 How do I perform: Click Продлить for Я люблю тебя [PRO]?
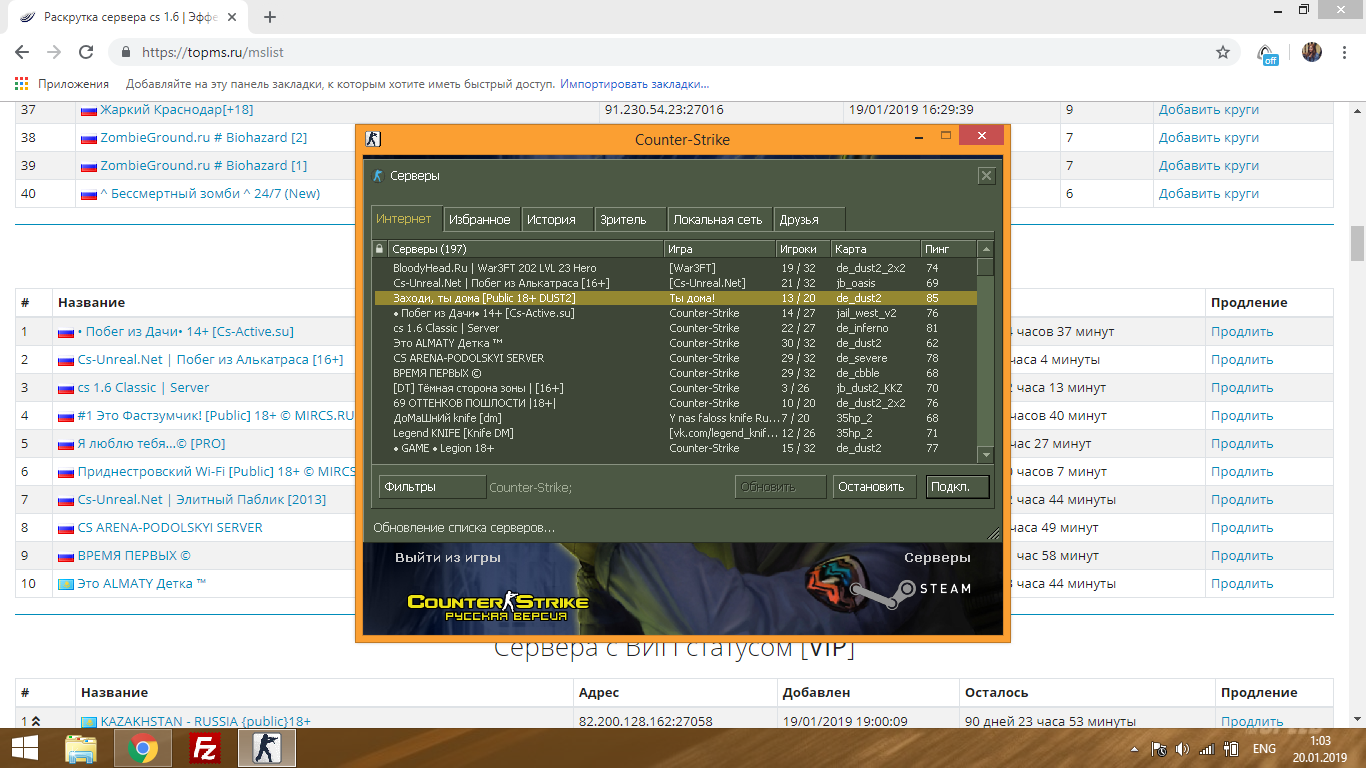click(1242, 444)
